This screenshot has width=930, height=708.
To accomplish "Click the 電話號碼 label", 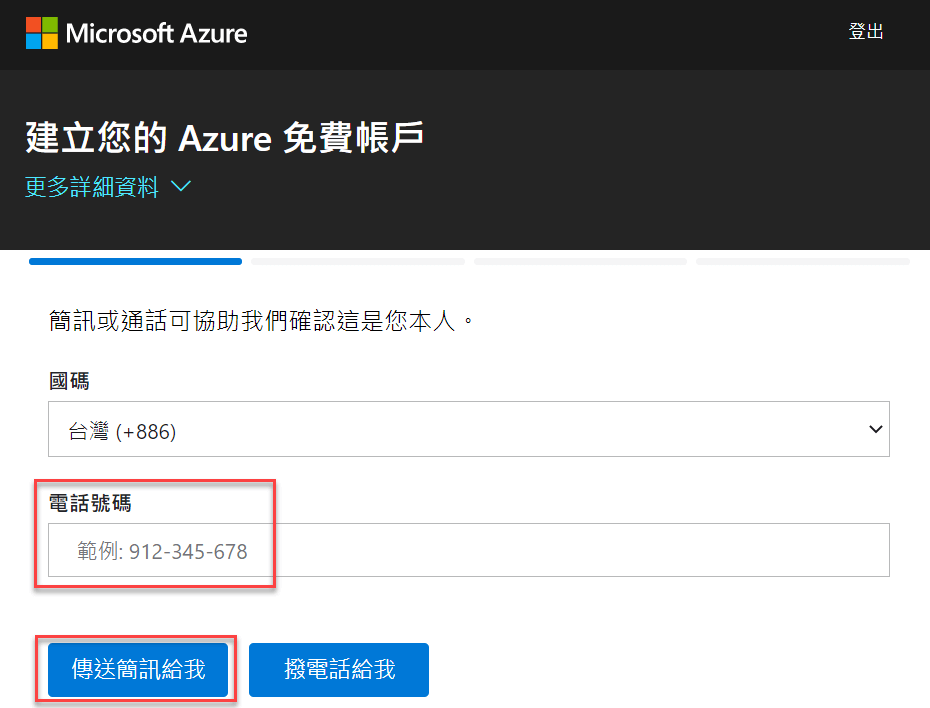I will click(x=90, y=503).
